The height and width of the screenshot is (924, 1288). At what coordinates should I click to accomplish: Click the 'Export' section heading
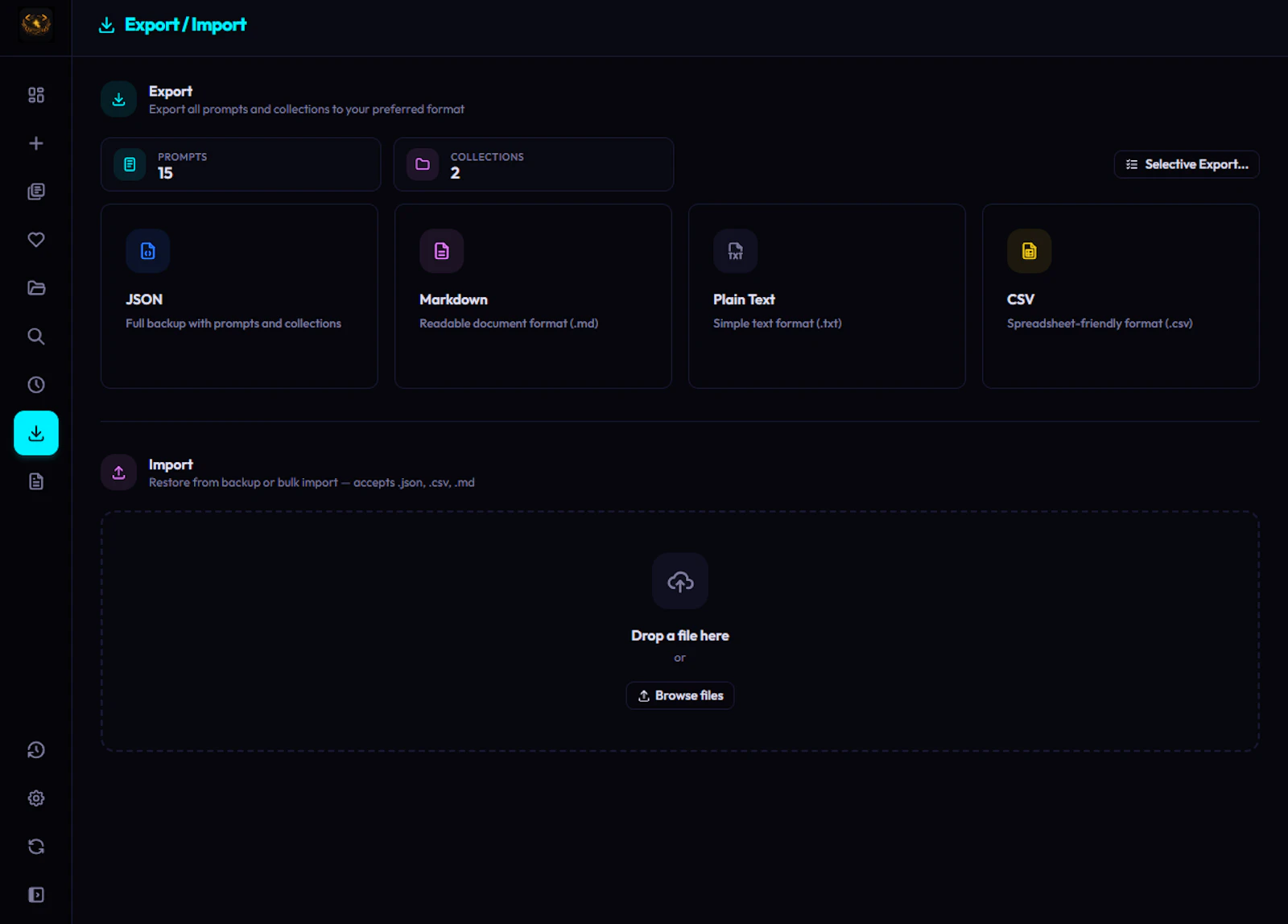[x=171, y=91]
